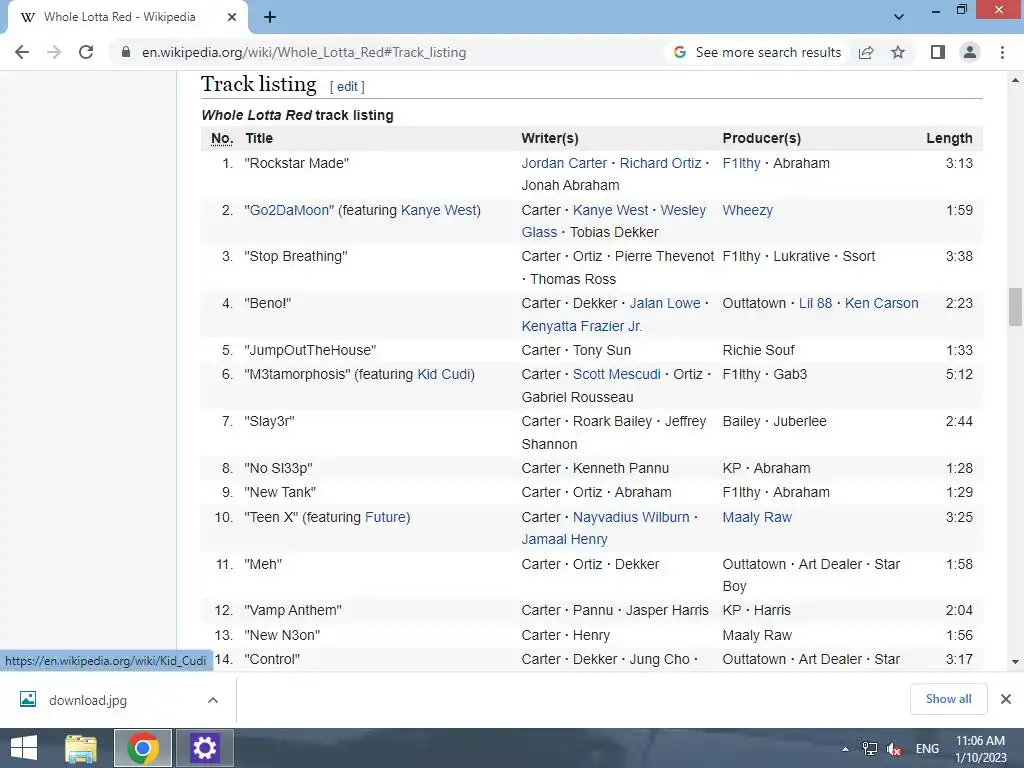Screen dimensions: 1024x768
Task: Share this page using share icon
Action: (866, 52)
